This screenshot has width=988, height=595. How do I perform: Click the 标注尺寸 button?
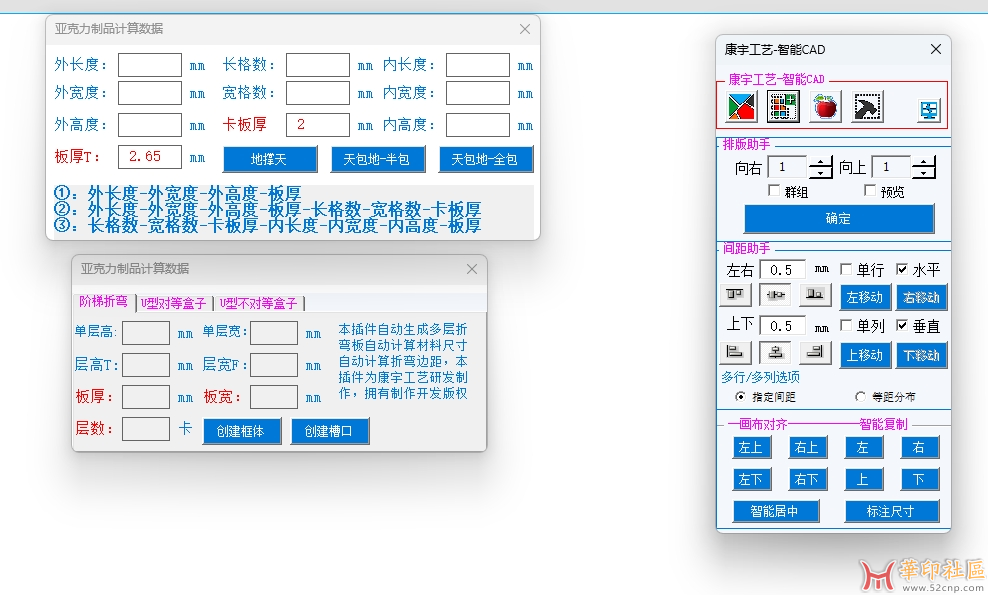[x=891, y=511]
